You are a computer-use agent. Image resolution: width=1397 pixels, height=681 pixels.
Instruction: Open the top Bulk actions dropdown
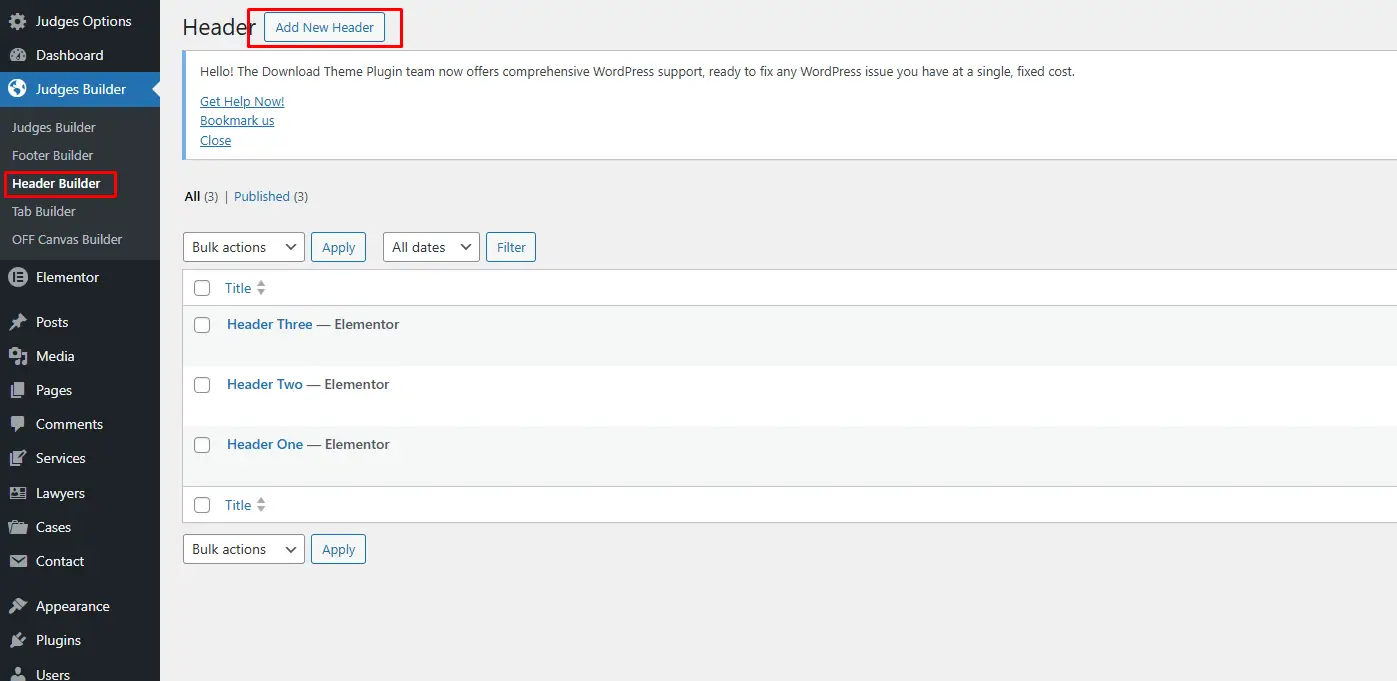coord(244,247)
